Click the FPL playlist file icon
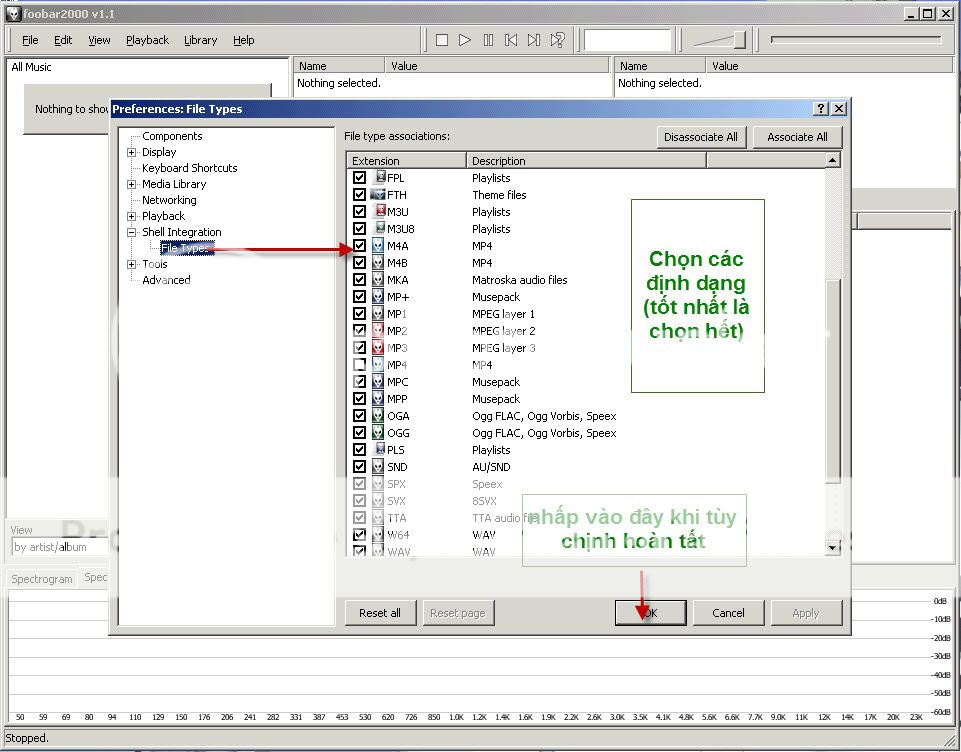Screen dimensions: 961x752 pos(379,178)
